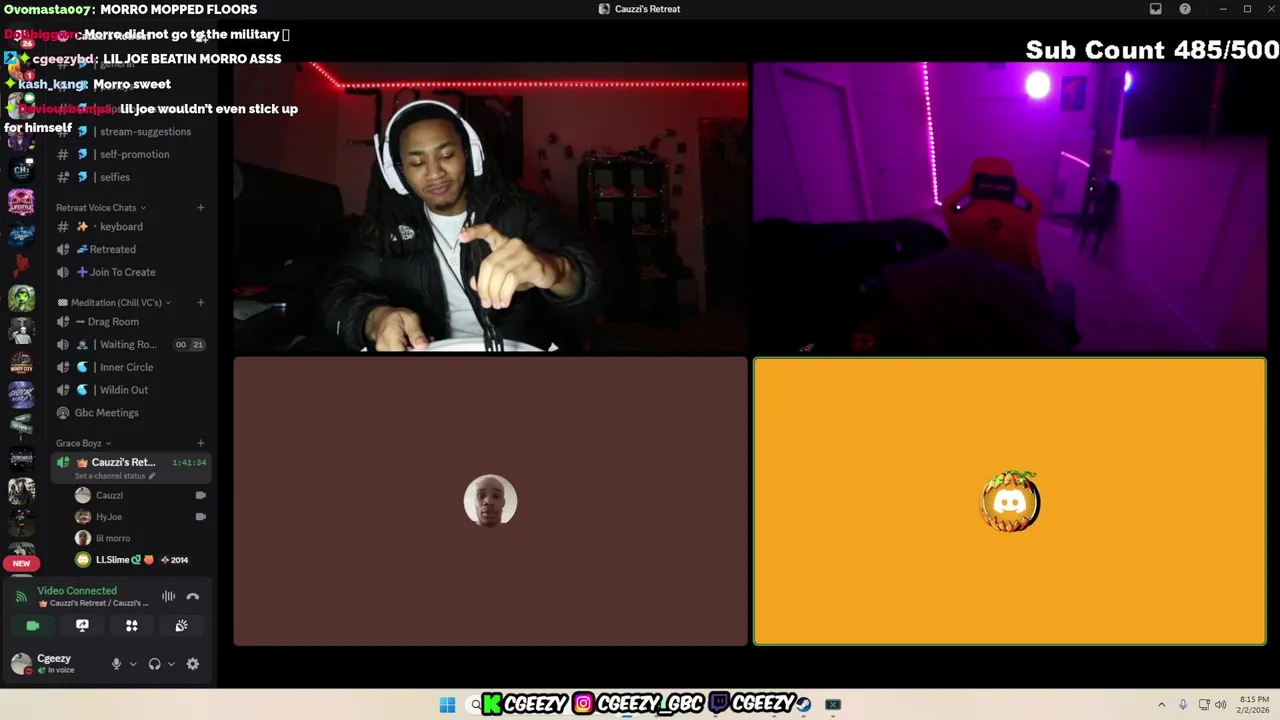Open the selfies text channel
This screenshot has height=720, width=1280.
(131, 177)
